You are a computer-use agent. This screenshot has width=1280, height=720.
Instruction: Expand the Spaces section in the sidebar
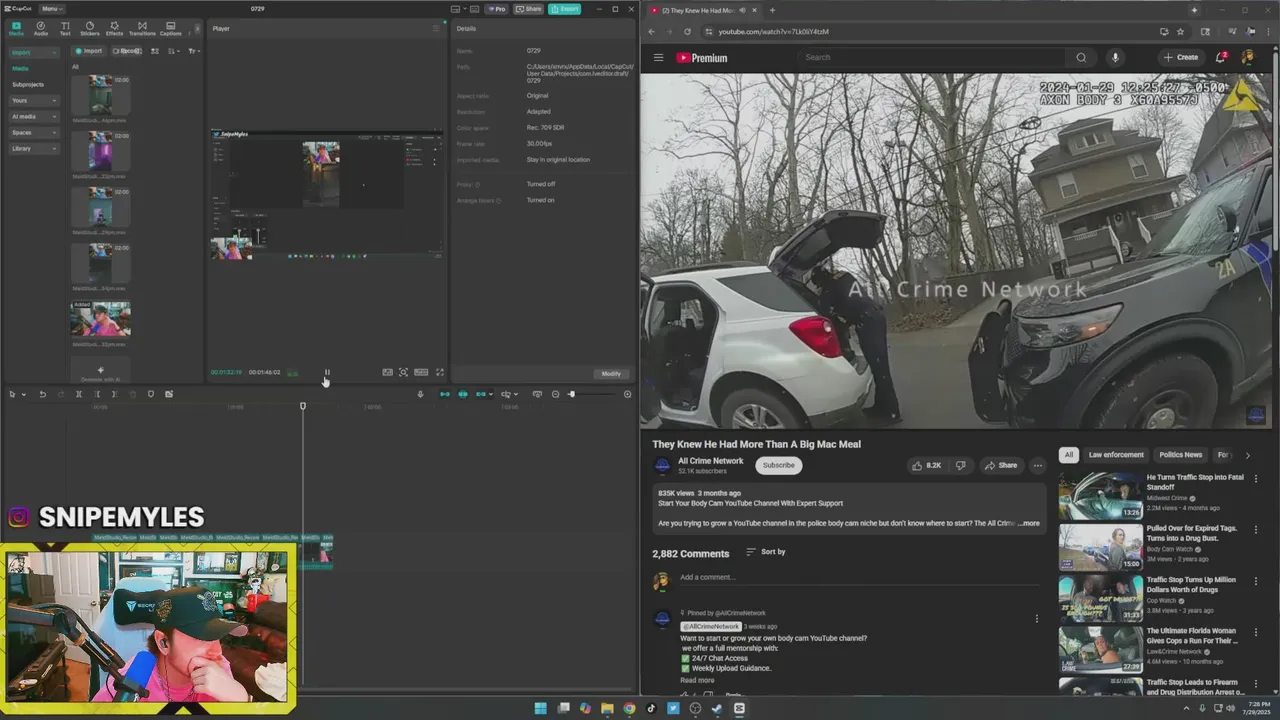click(x=34, y=132)
